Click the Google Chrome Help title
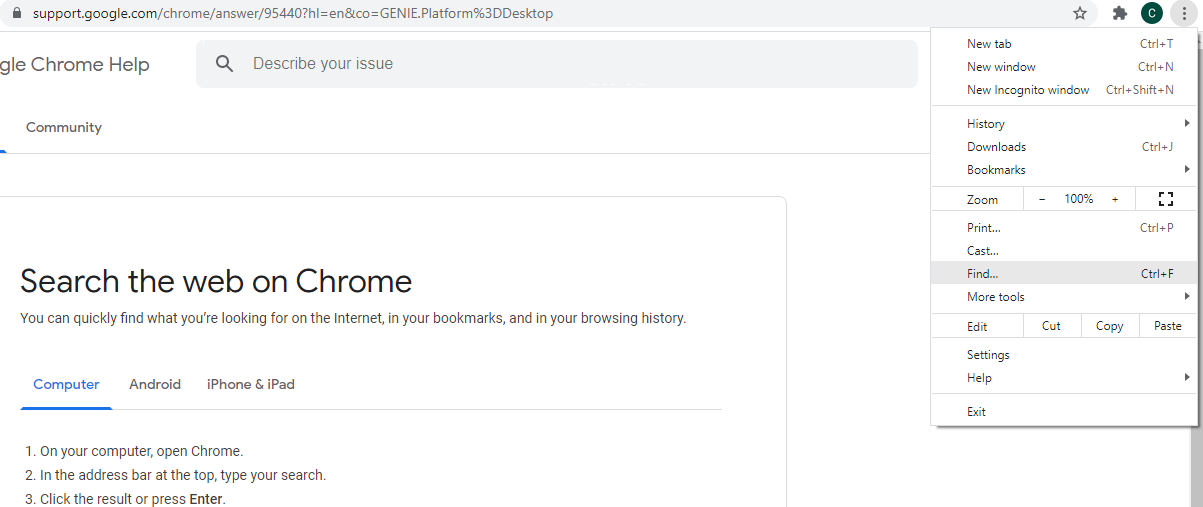The height and width of the screenshot is (507, 1203). [x=75, y=65]
